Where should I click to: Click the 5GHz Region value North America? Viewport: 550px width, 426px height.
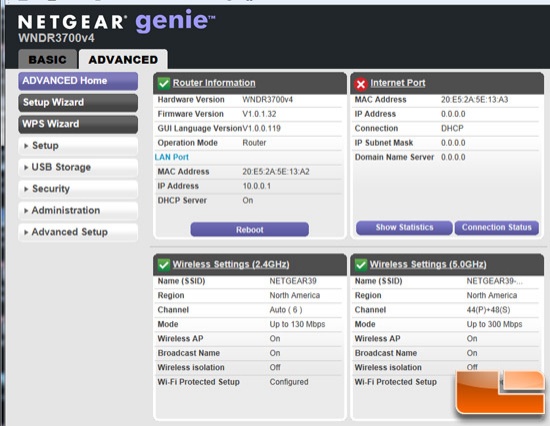tap(492, 295)
